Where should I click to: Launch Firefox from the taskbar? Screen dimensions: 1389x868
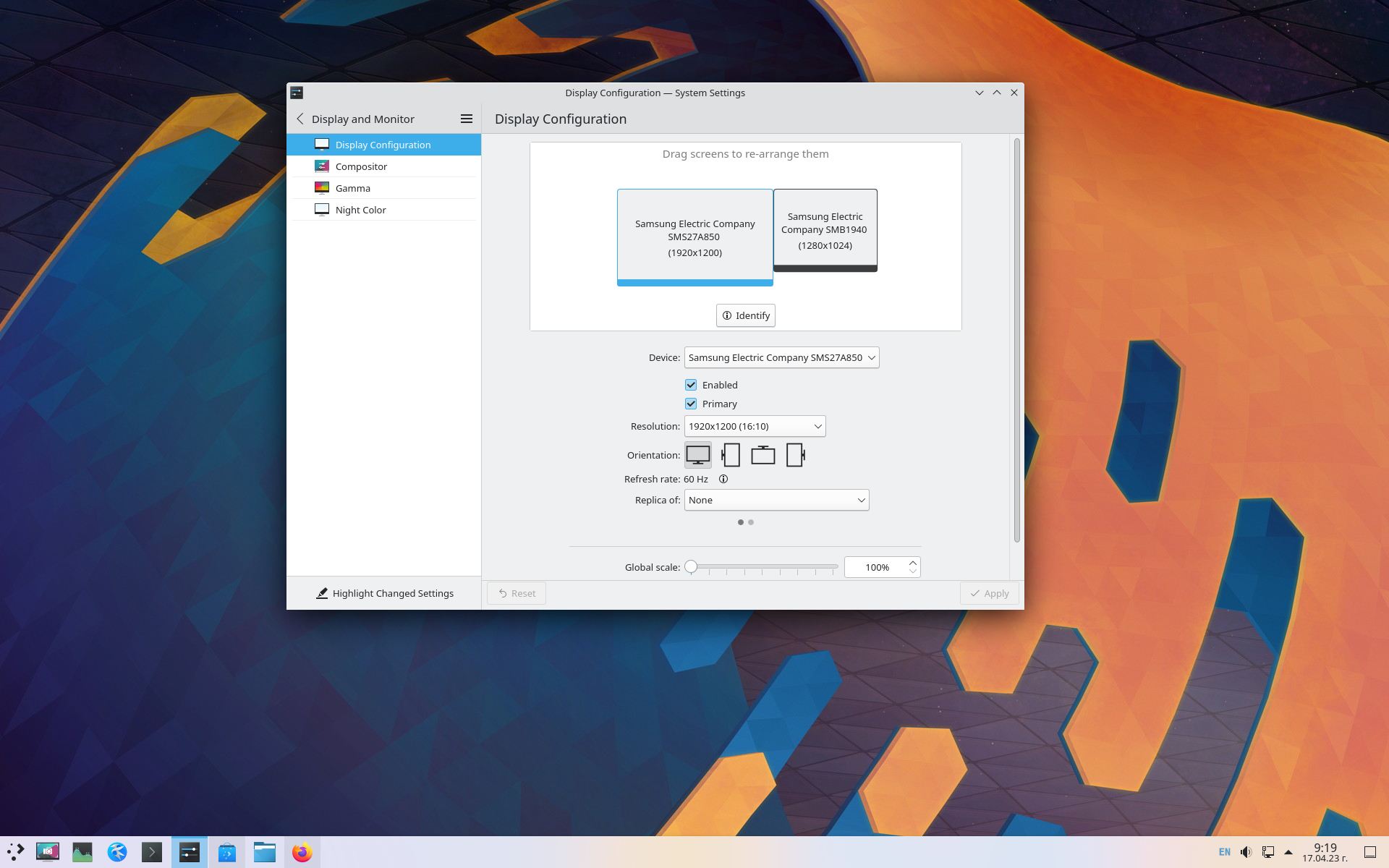pos(302,852)
